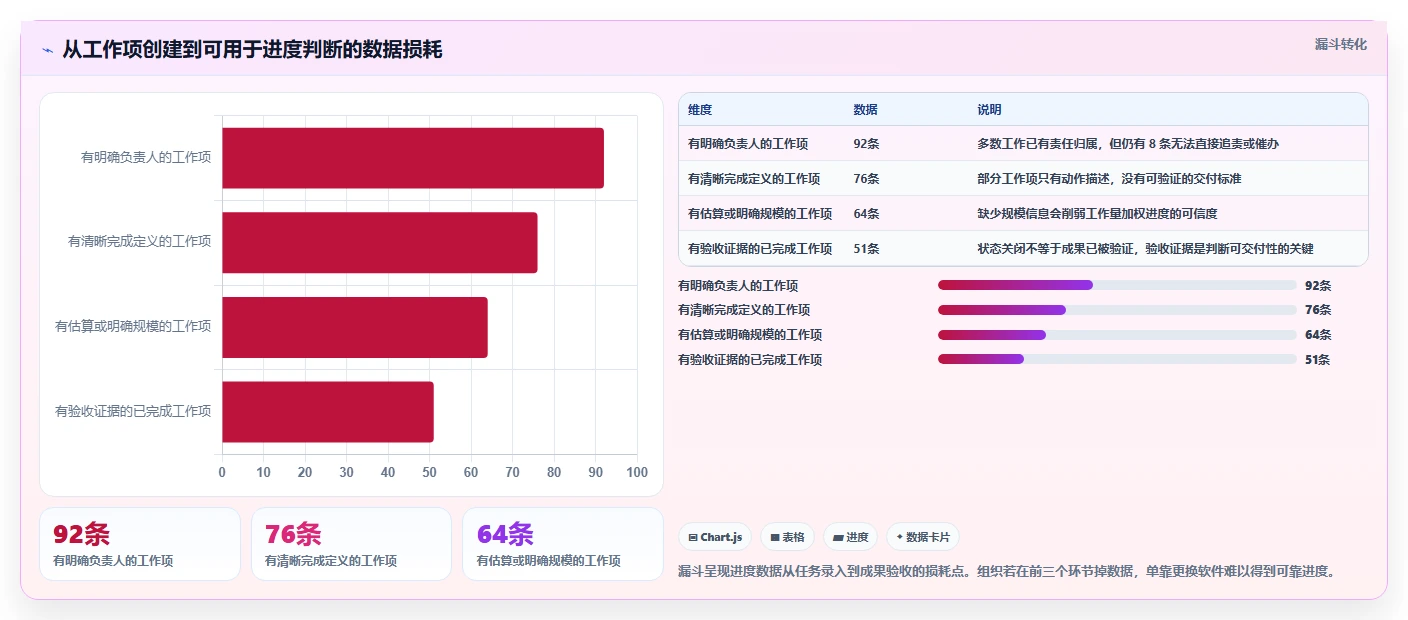Click the chart y-axis label 有明确负责人的工作项
The height and width of the screenshot is (620, 1408).
[146, 158]
